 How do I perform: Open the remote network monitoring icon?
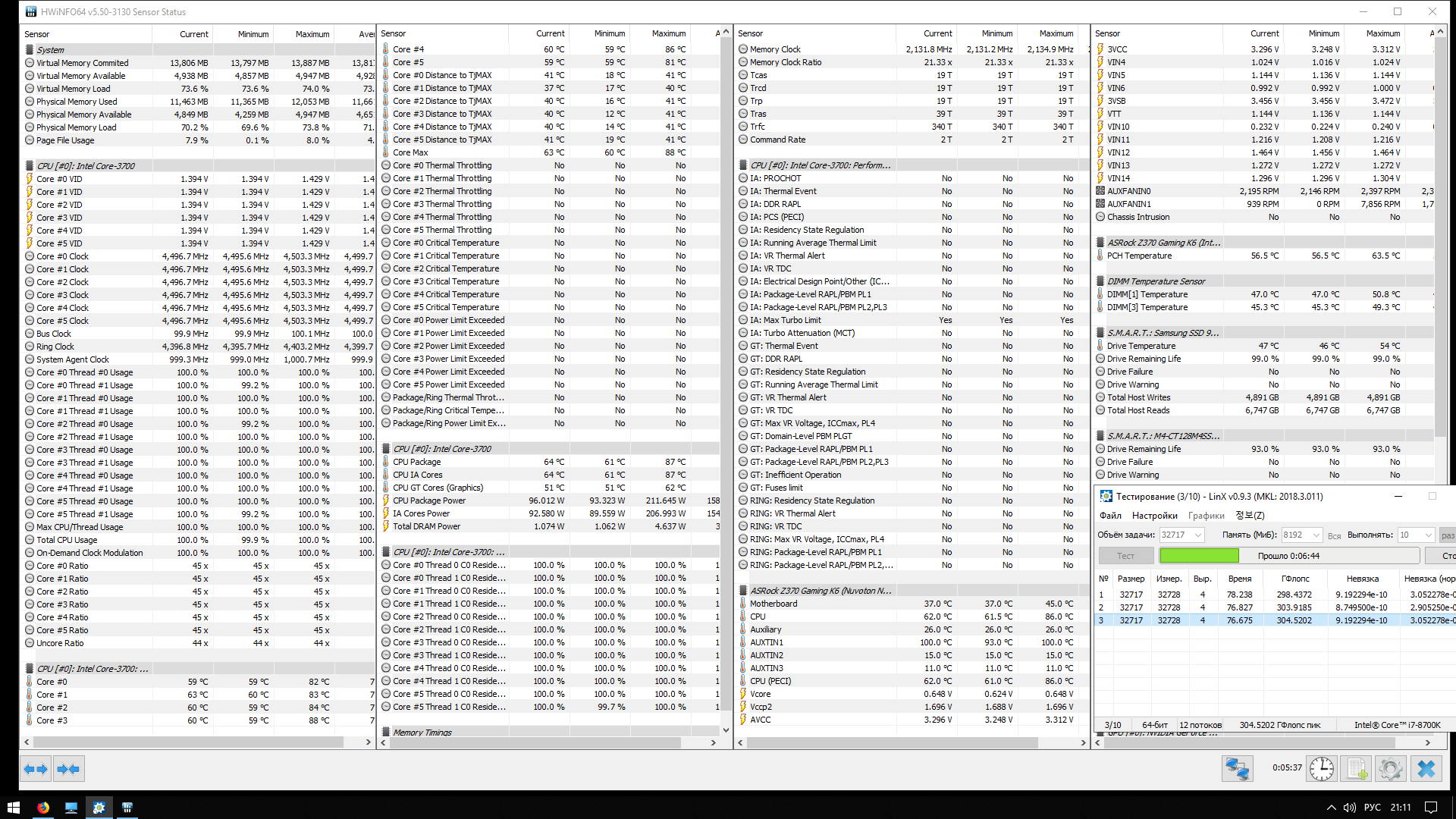click(x=1237, y=769)
